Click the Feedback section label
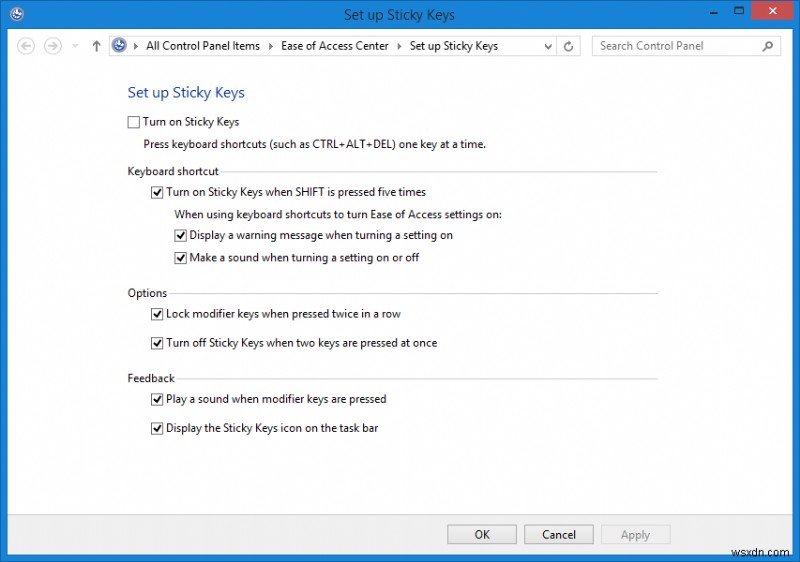The height and width of the screenshot is (562, 800). (151, 378)
